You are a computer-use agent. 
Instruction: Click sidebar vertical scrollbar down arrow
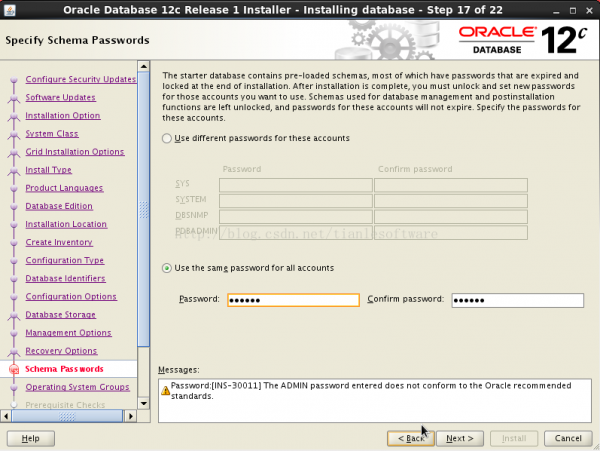click(143, 403)
